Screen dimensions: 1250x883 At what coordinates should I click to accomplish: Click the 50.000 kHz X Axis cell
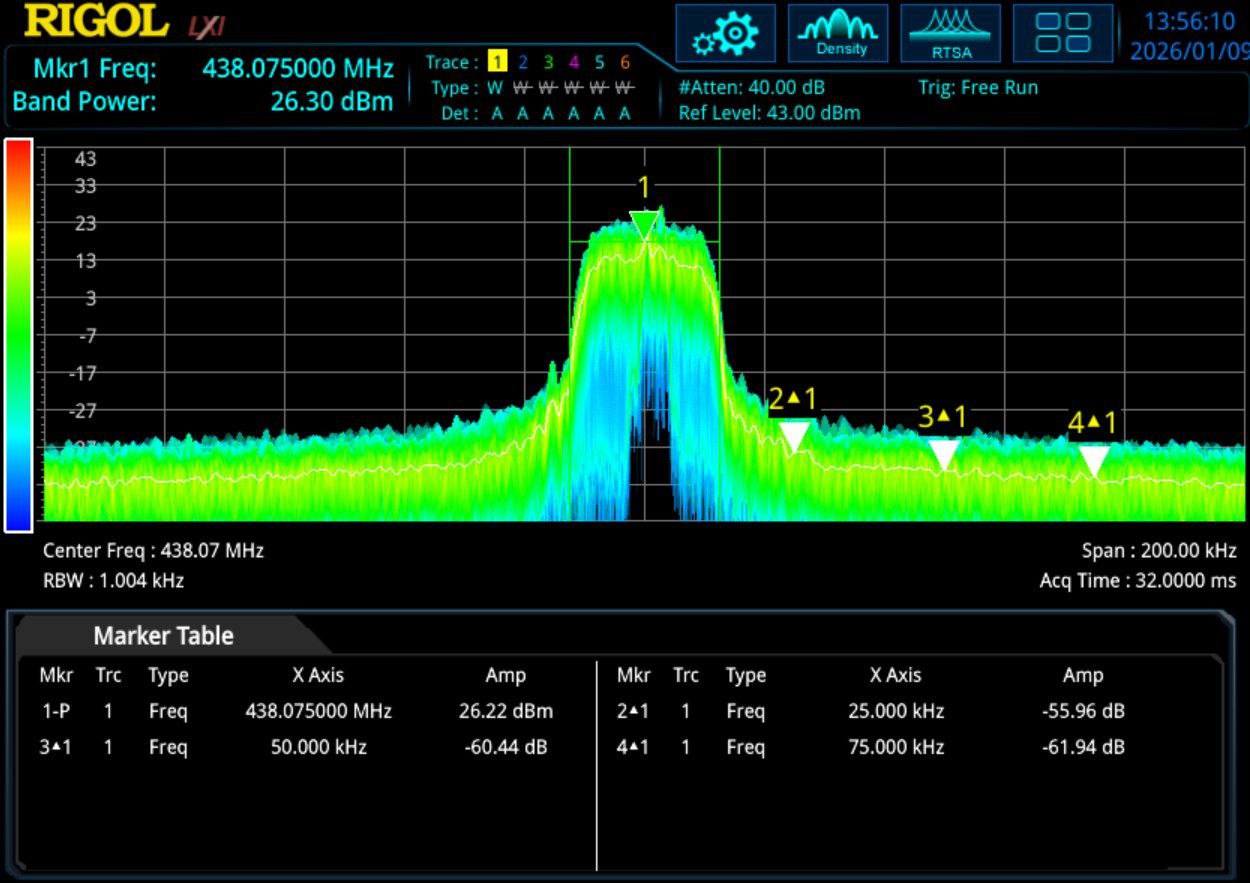point(318,747)
